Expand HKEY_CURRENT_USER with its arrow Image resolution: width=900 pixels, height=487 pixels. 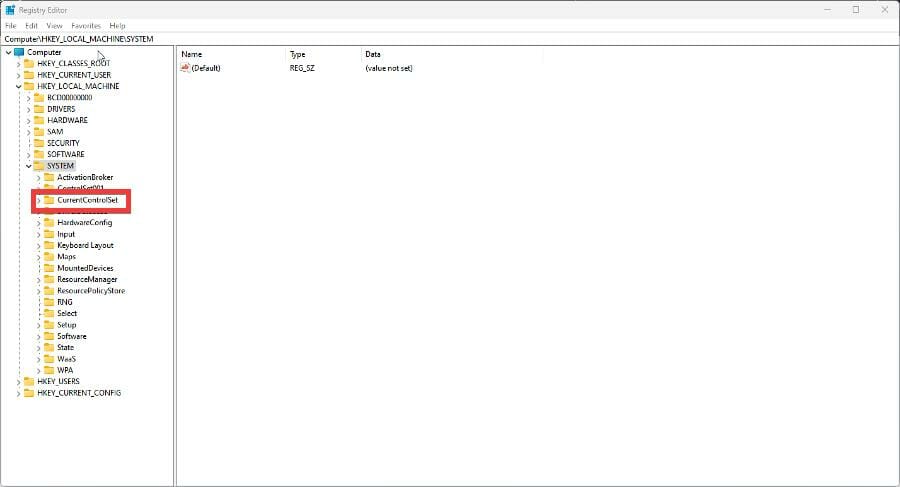18,75
